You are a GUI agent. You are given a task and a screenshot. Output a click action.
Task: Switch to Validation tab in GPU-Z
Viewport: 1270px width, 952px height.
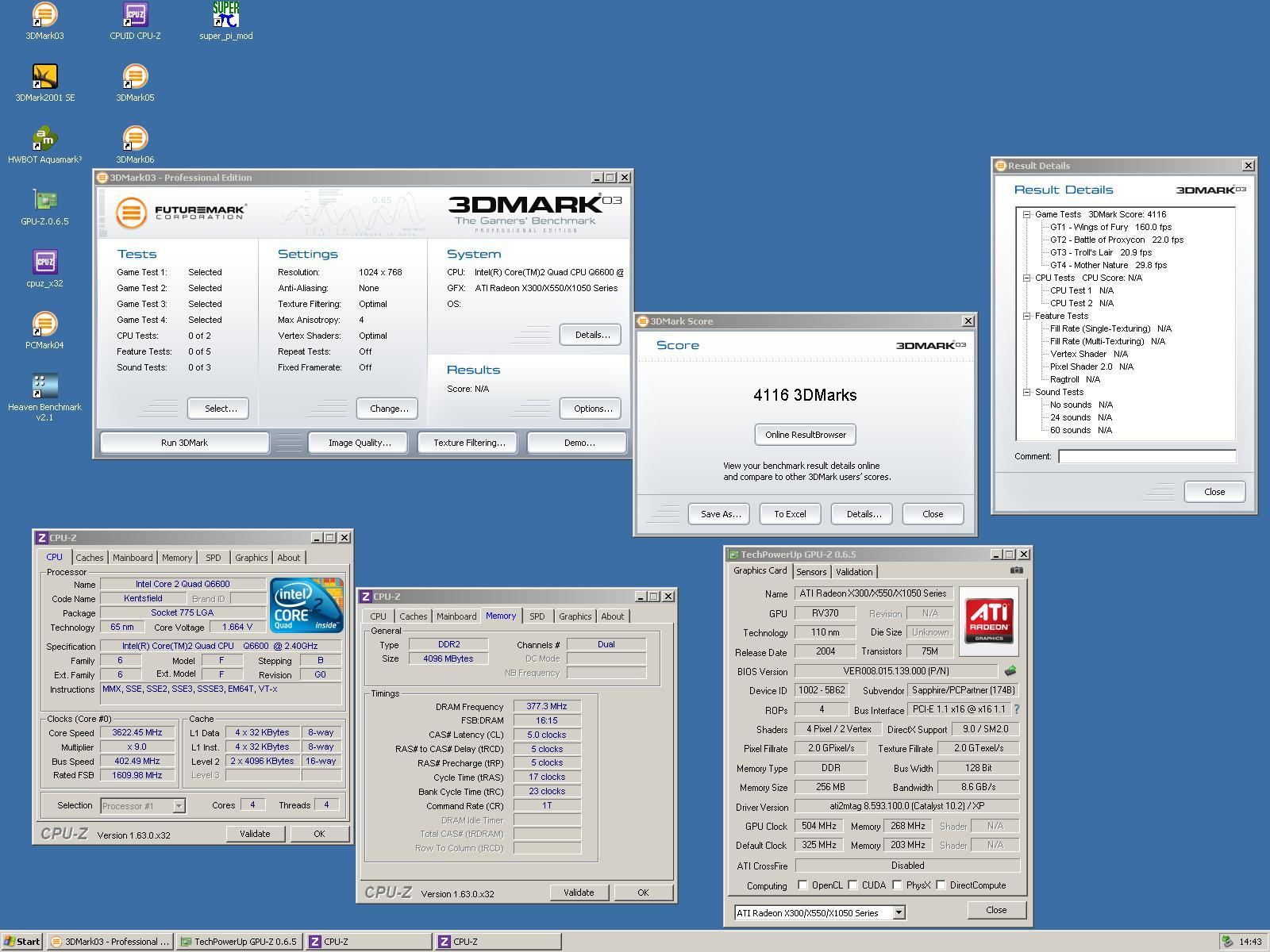click(x=854, y=572)
